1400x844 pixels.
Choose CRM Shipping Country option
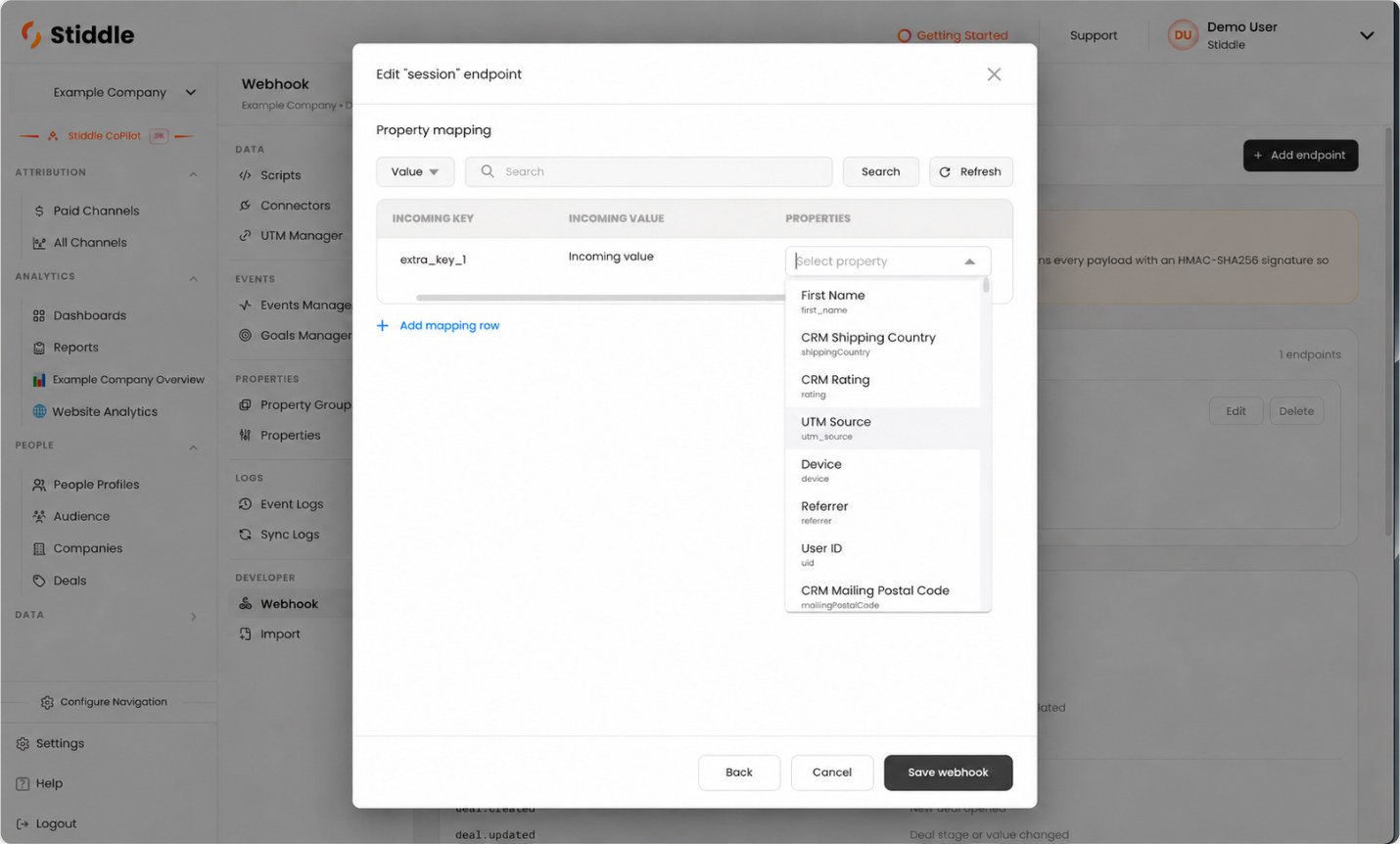[883, 344]
